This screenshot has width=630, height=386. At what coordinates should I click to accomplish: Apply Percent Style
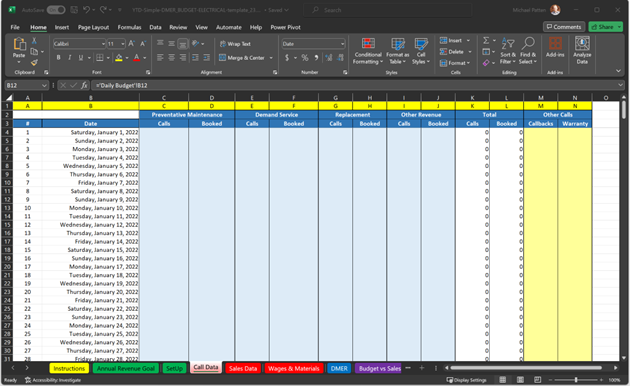click(x=305, y=57)
